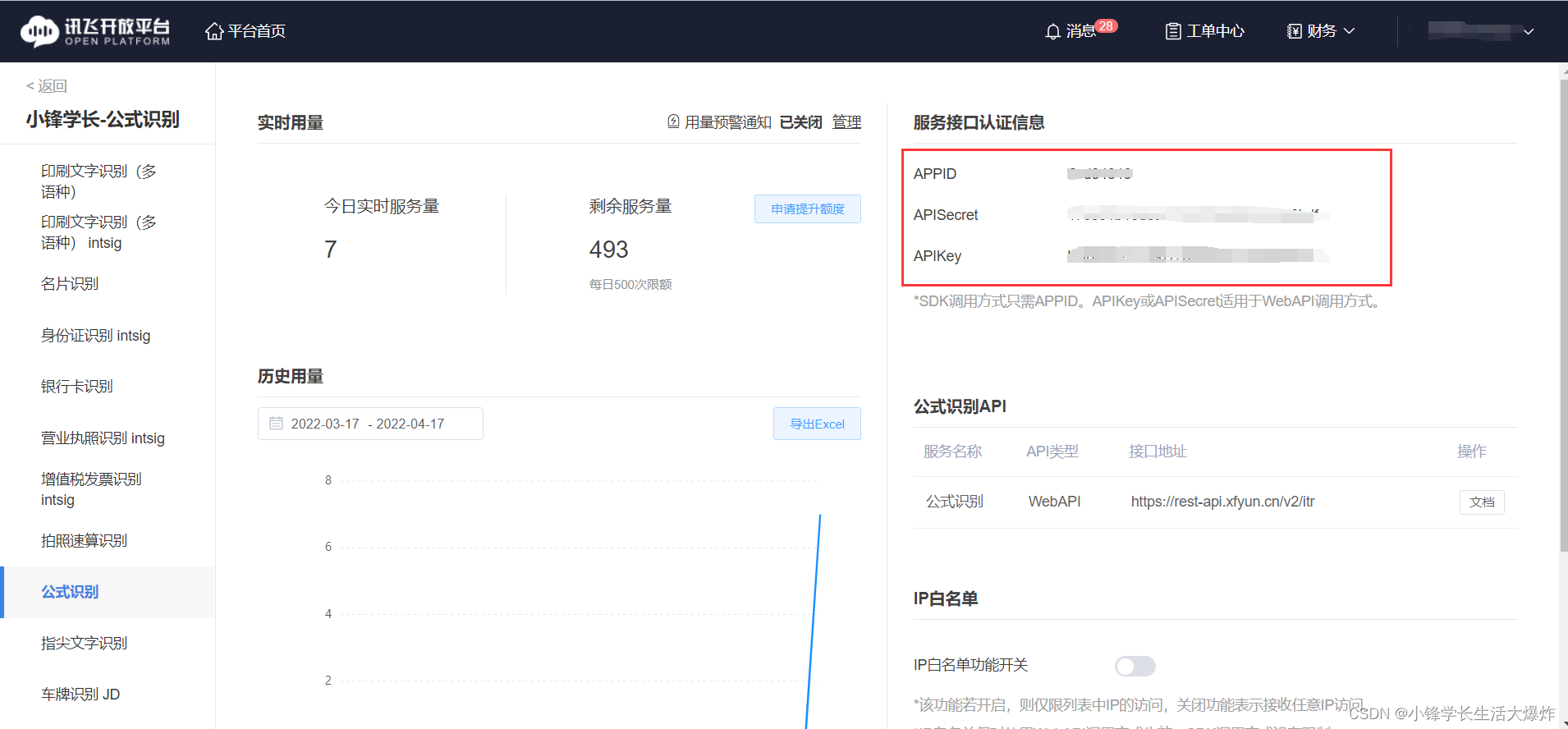Click the red 28 message badge
This screenshot has height=729, width=1568.
(x=1106, y=25)
